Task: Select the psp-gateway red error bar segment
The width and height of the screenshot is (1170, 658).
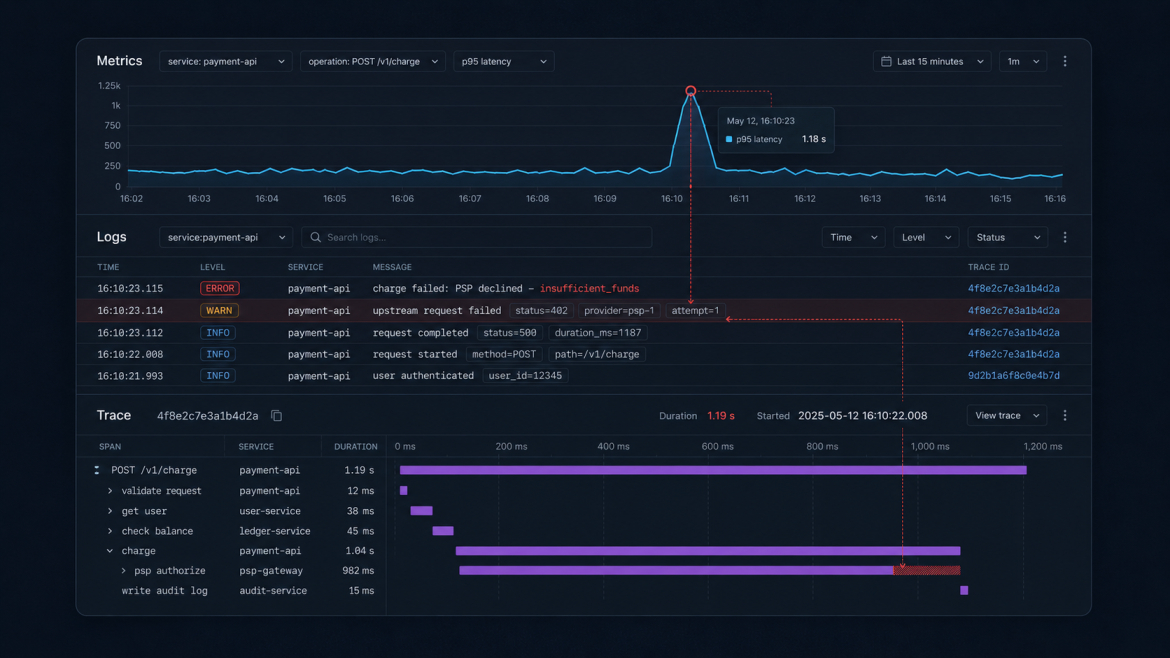Action: 927,571
